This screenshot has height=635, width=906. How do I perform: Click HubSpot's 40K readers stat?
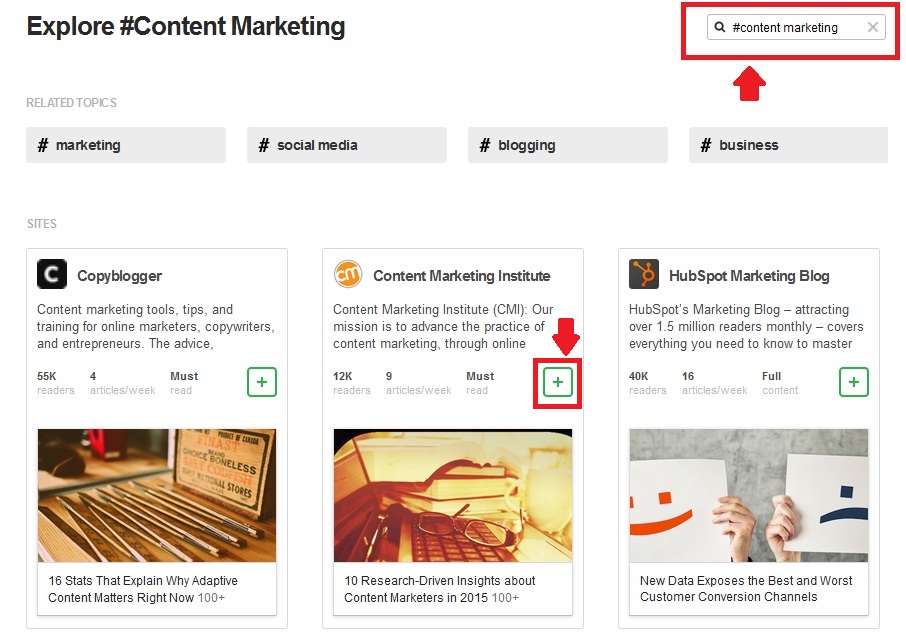click(x=647, y=383)
